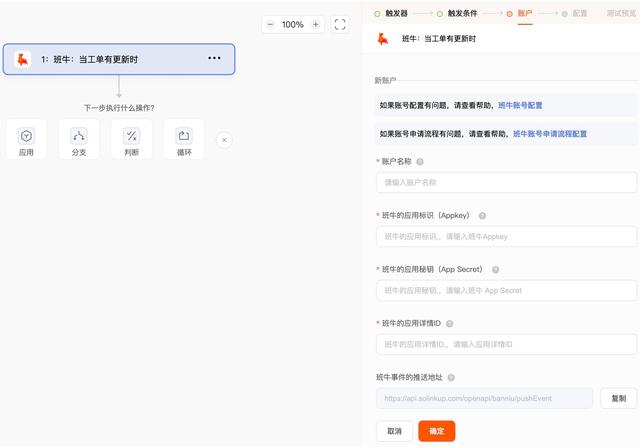Click the 应用 (App) action icon
Image resolution: width=640 pixels, height=447 pixels.
pos(26,139)
